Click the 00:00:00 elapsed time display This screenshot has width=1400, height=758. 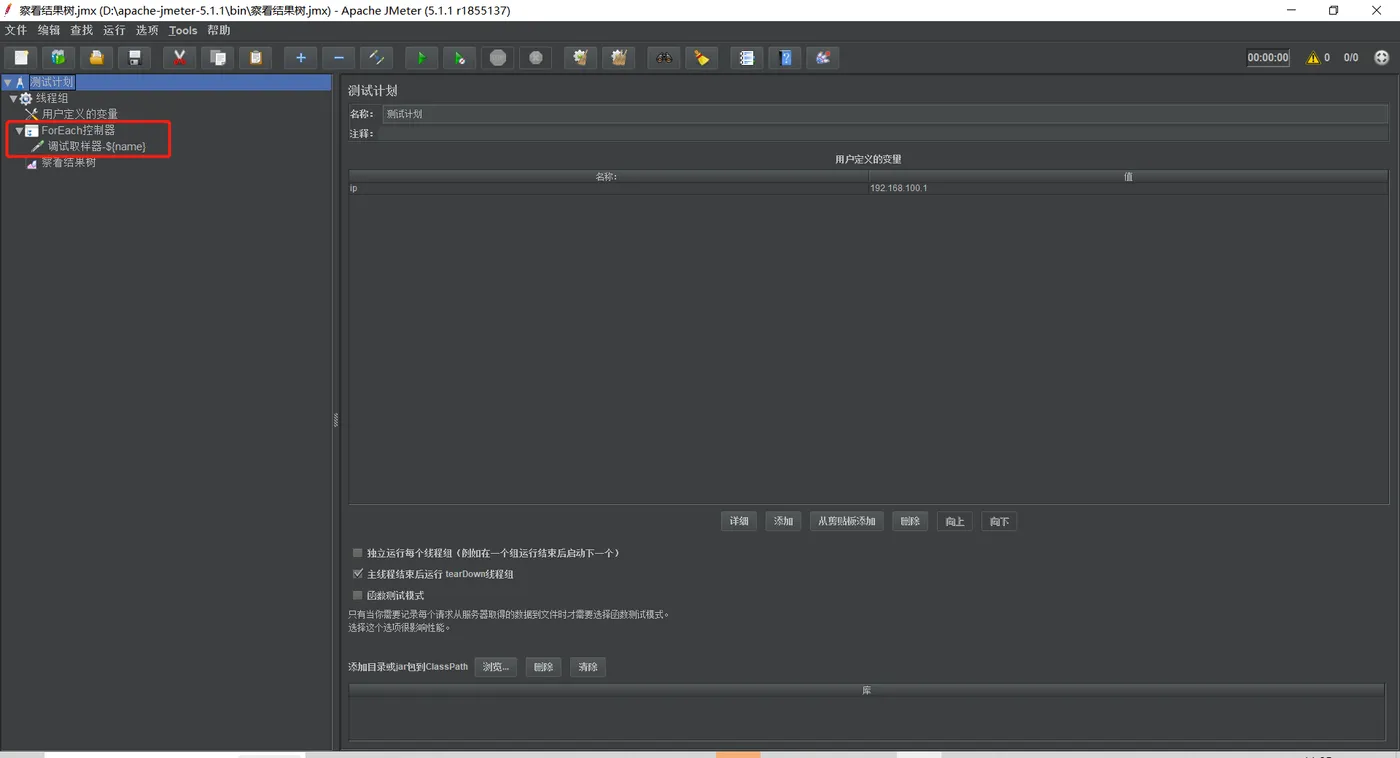pos(1268,58)
